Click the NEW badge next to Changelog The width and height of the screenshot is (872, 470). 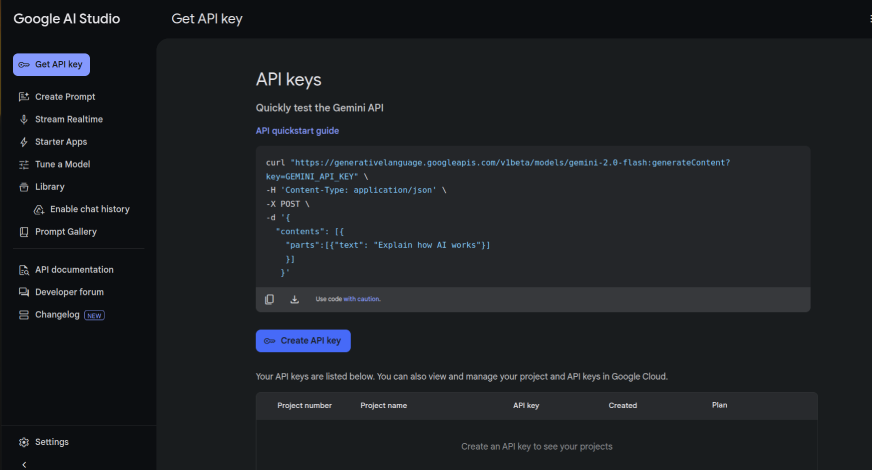click(x=94, y=315)
